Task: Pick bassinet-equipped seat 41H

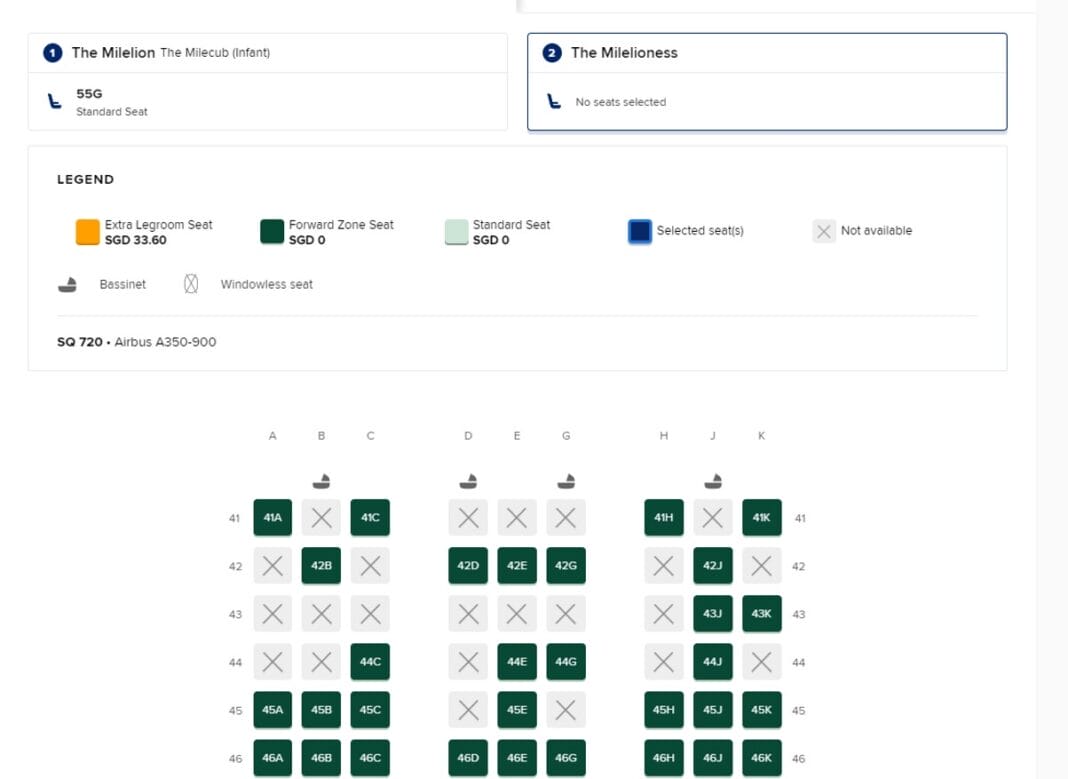Action: click(663, 517)
